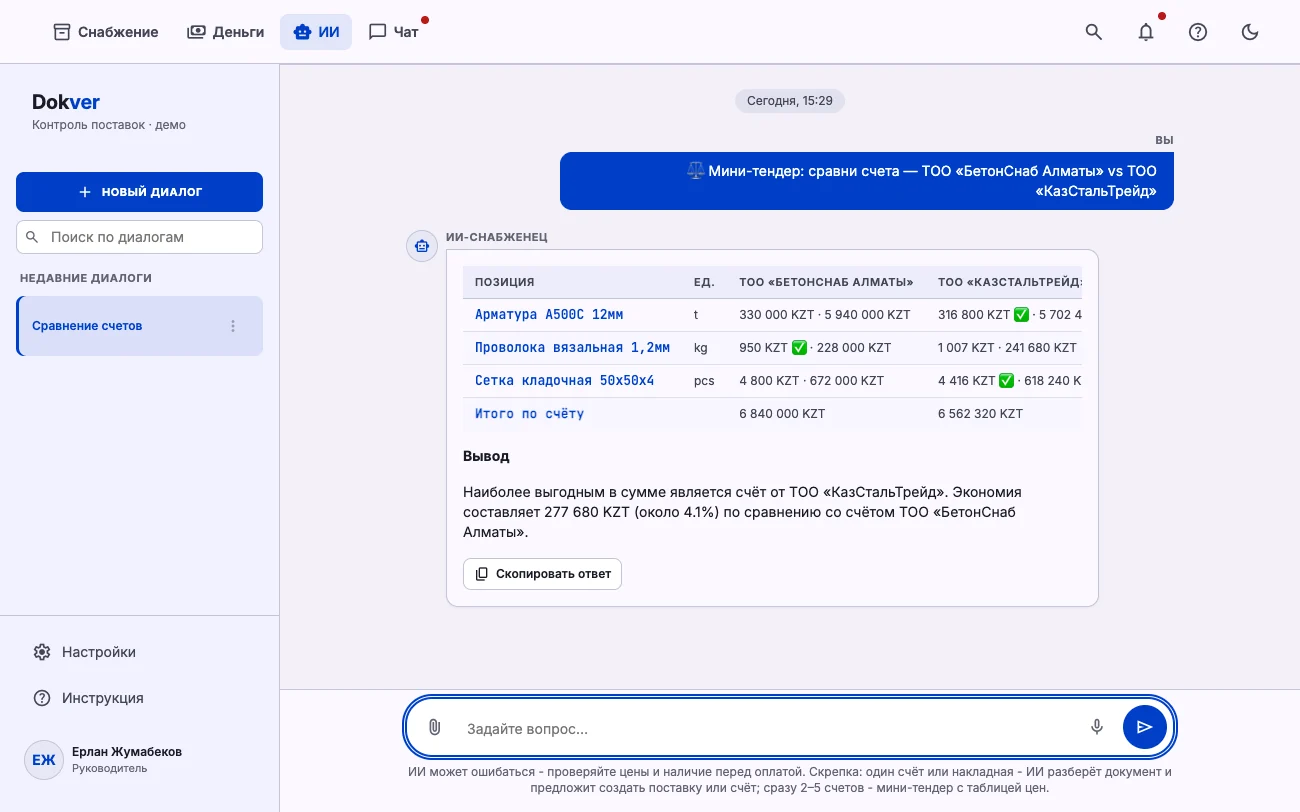
Task: Click the search magnifier icon in top bar
Action: [x=1094, y=32]
